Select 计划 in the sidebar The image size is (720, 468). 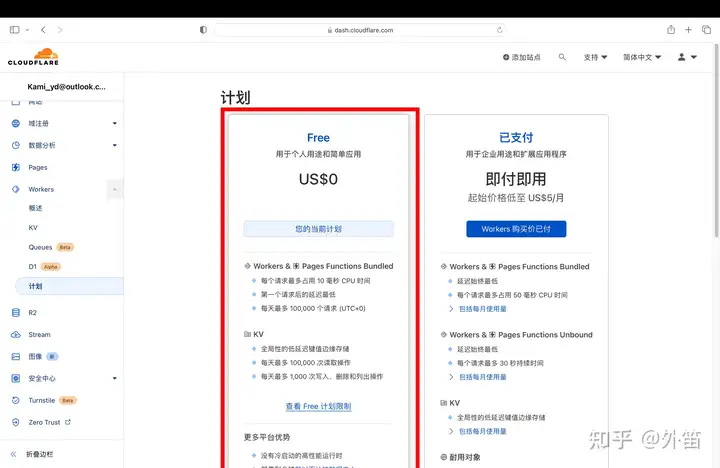(70, 286)
